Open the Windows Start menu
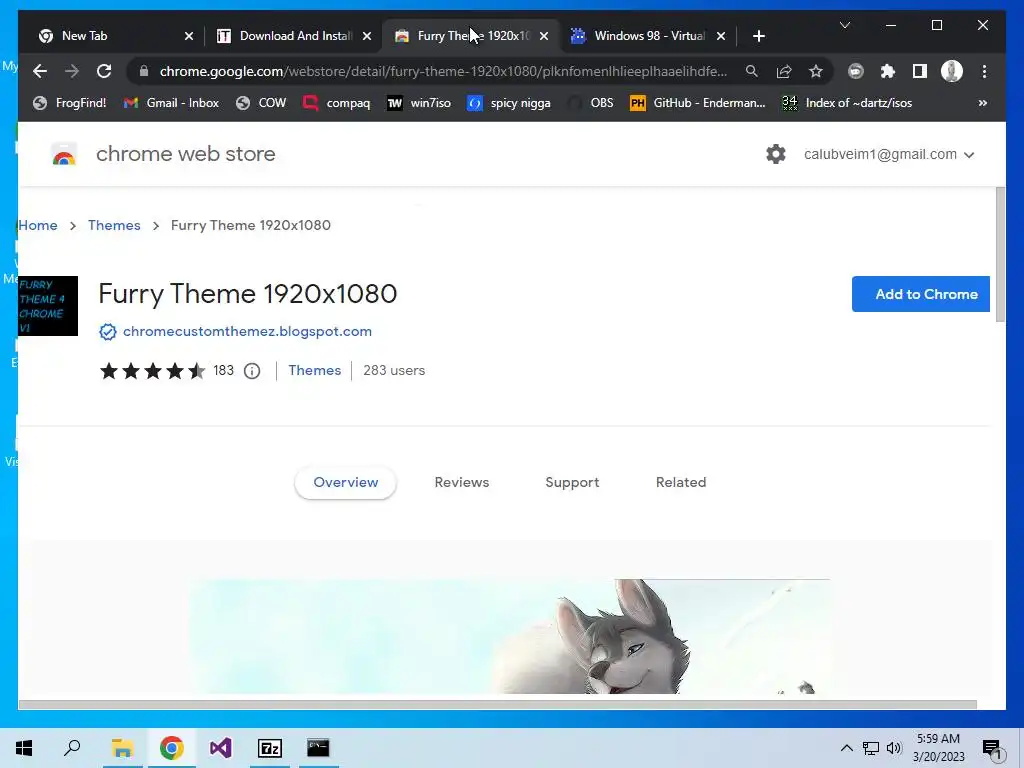The image size is (1024, 768). pyautogui.click(x=24, y=748)
